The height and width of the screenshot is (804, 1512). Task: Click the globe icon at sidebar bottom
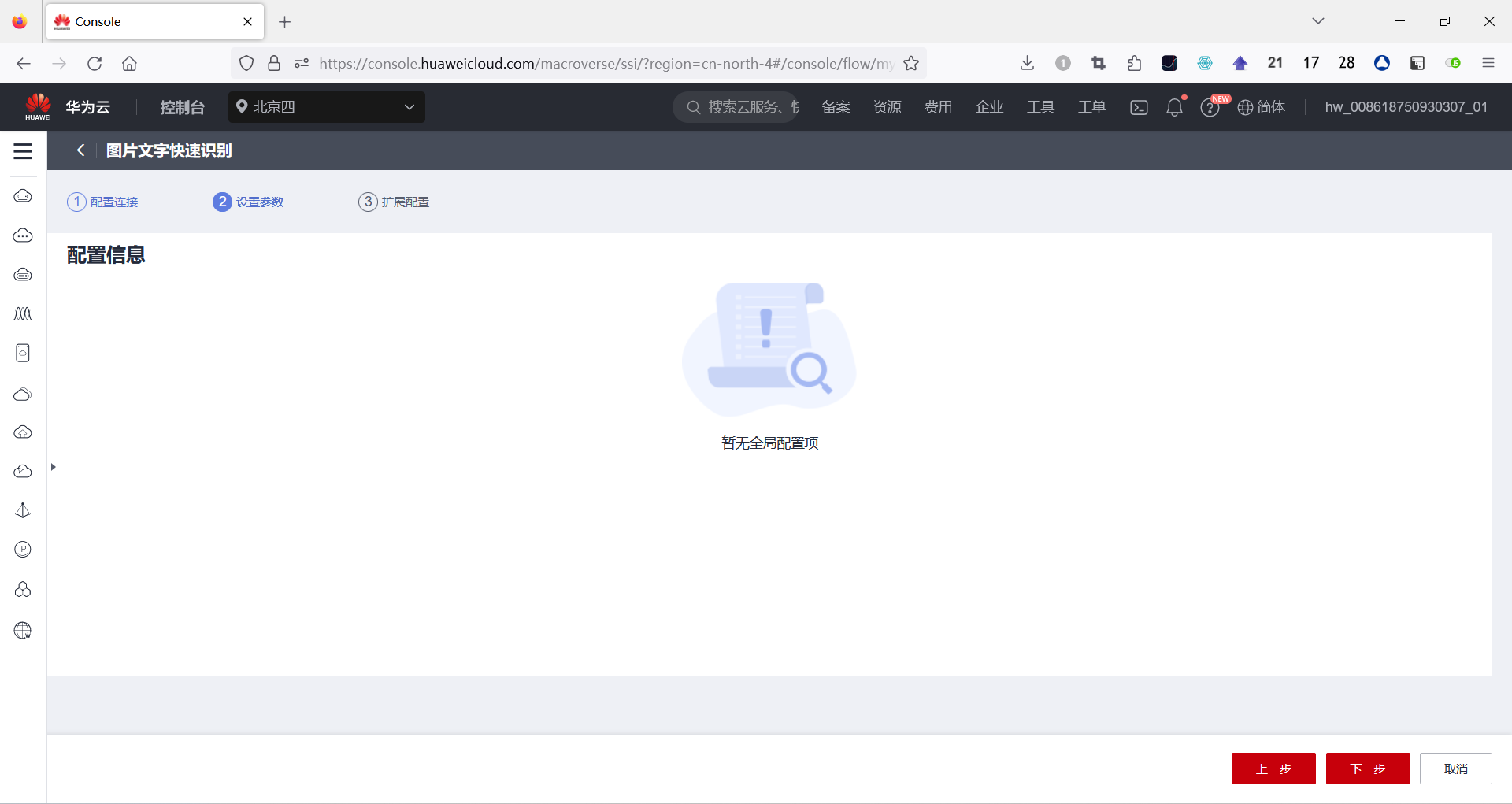tap(22, 630)
